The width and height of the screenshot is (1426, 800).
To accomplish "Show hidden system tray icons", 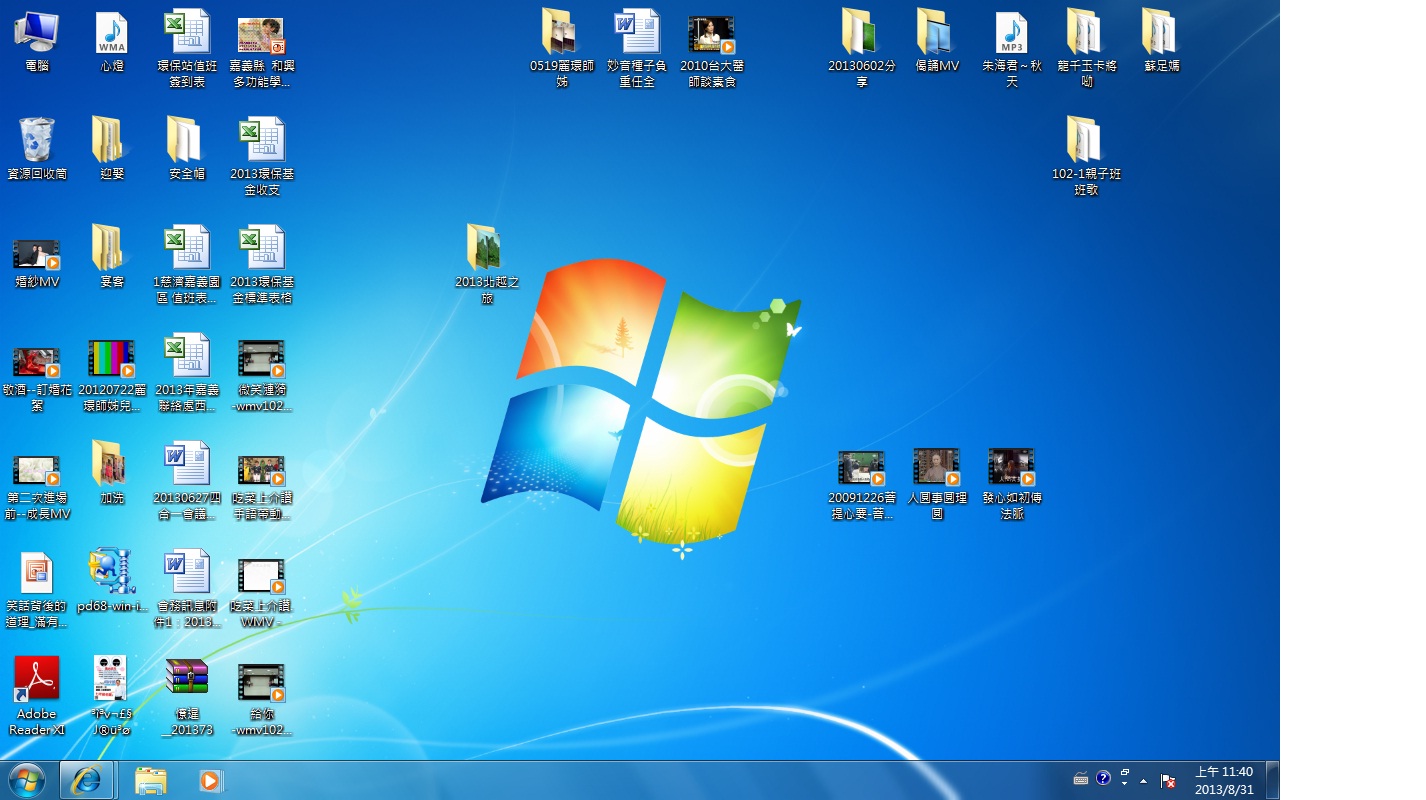I will [1143, 780].
